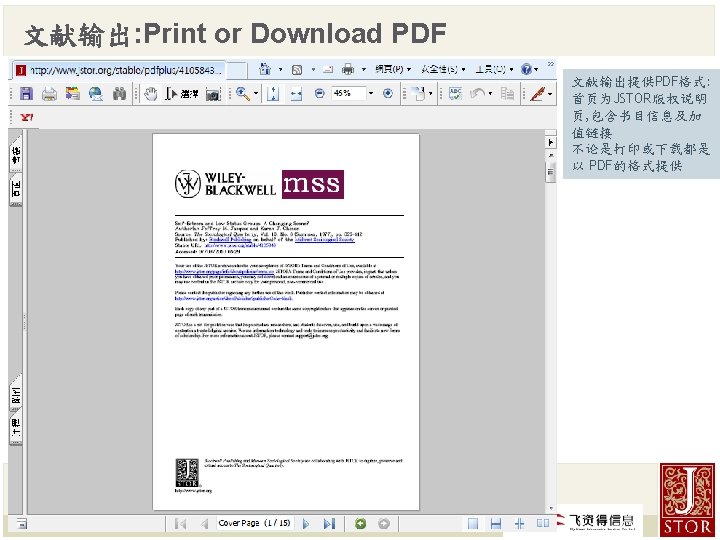Expand the Help dropdown arrow
Screen dimensions: 720x540
click(536, 70)
